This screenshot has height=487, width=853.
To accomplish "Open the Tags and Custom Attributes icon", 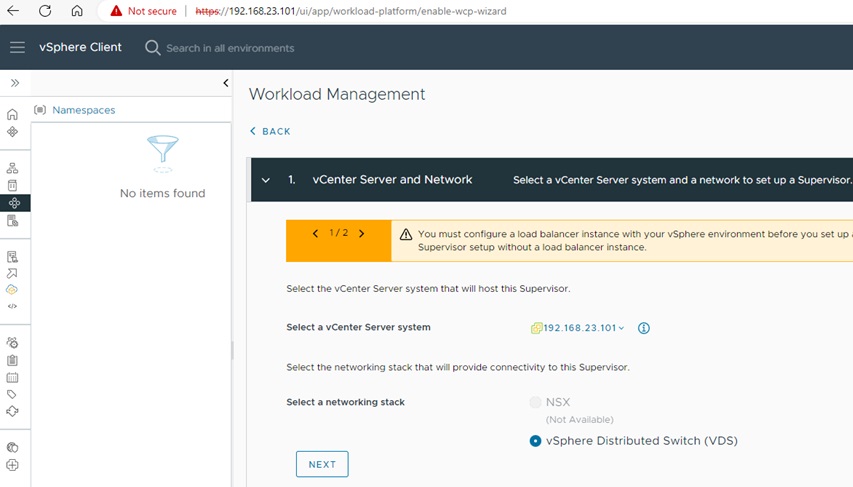I will click(x=12, y=395).
